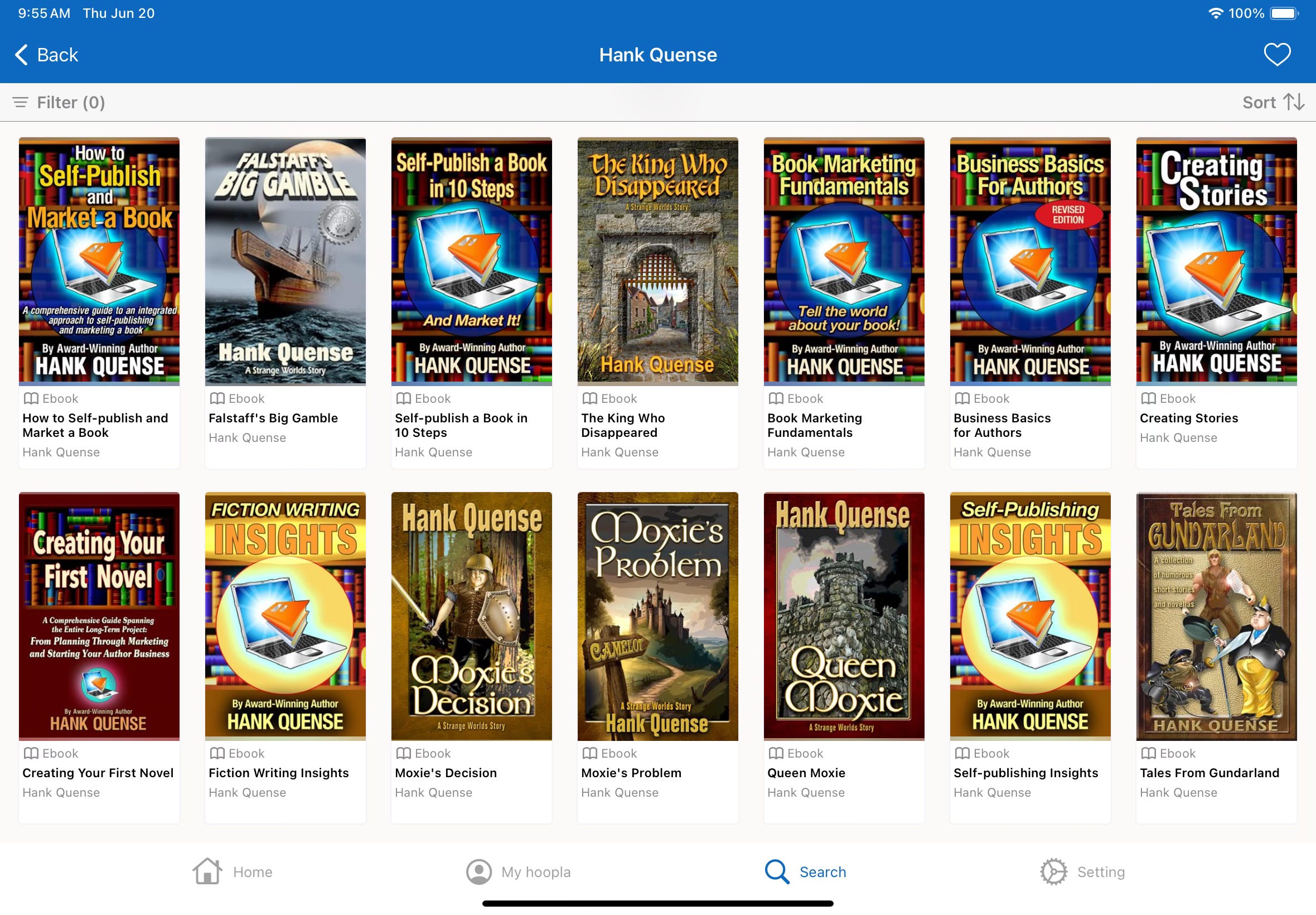Click the home indicator bar

tap(657, 903)
